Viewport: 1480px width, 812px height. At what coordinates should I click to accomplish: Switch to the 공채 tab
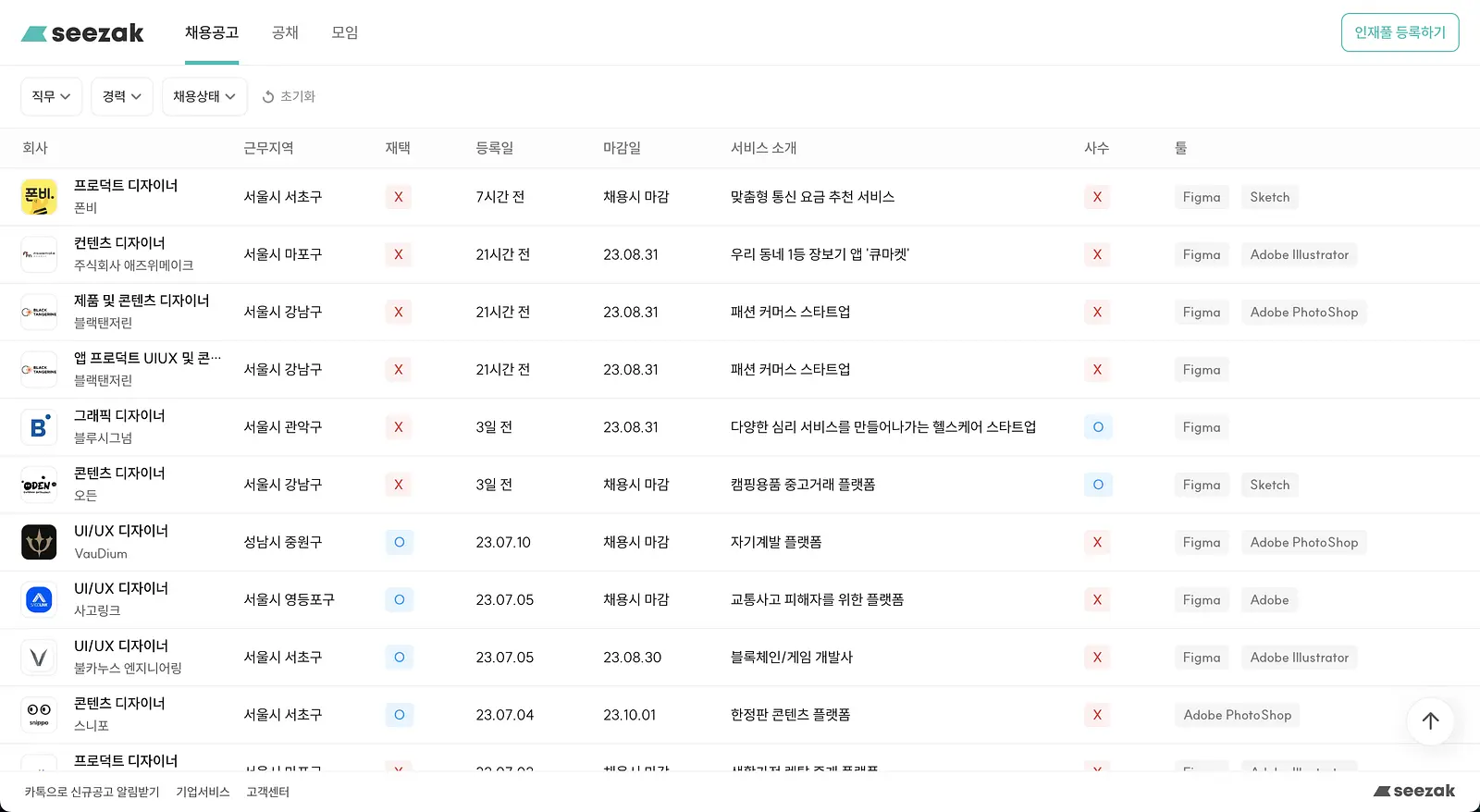285,32
